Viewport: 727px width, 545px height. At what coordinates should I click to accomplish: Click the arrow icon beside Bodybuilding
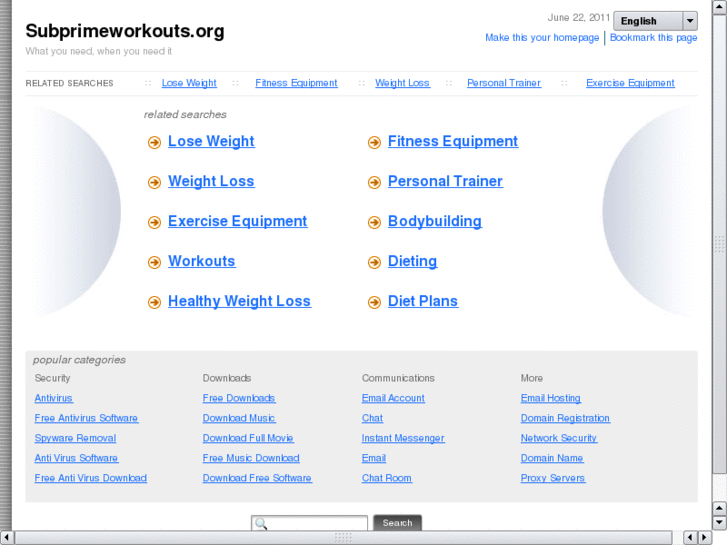(374, 222)
